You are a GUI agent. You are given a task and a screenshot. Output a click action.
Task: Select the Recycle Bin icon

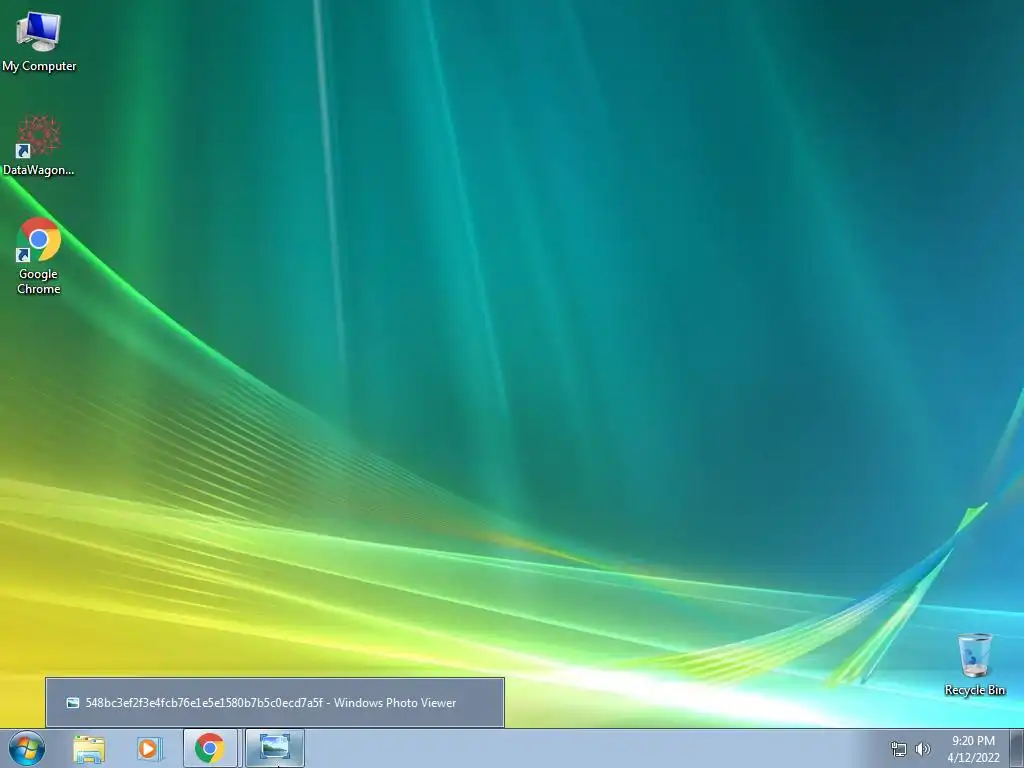click(x=974, y=664)
